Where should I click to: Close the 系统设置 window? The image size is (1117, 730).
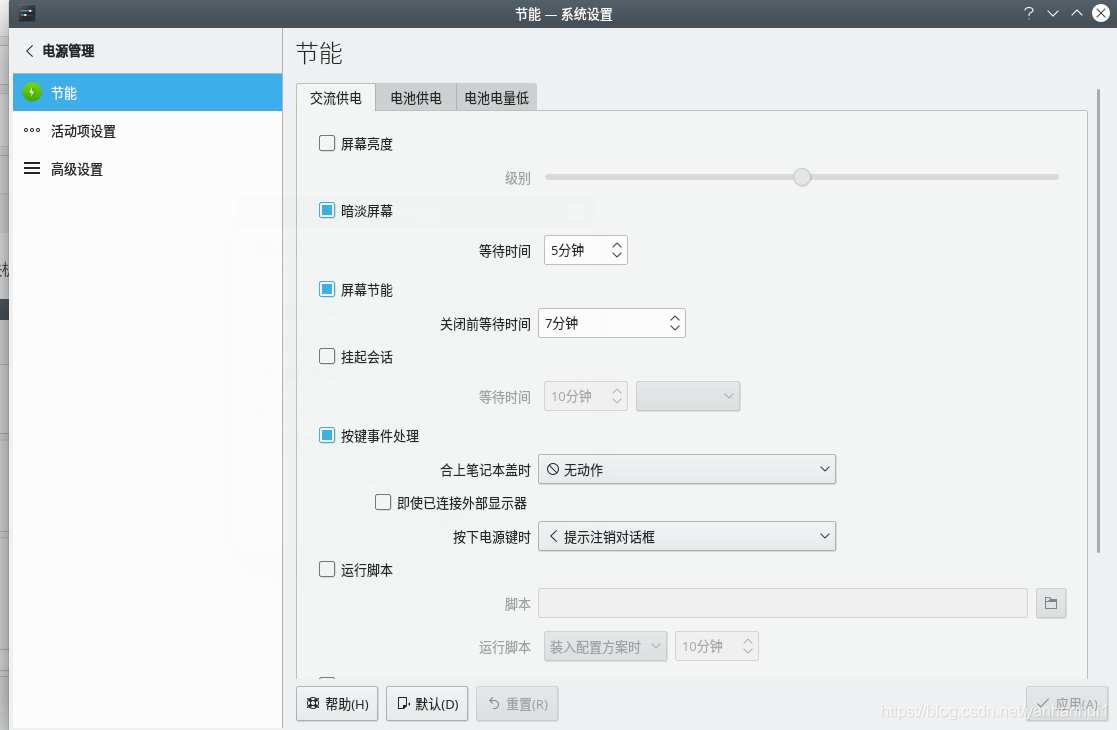coord(1101,14)
